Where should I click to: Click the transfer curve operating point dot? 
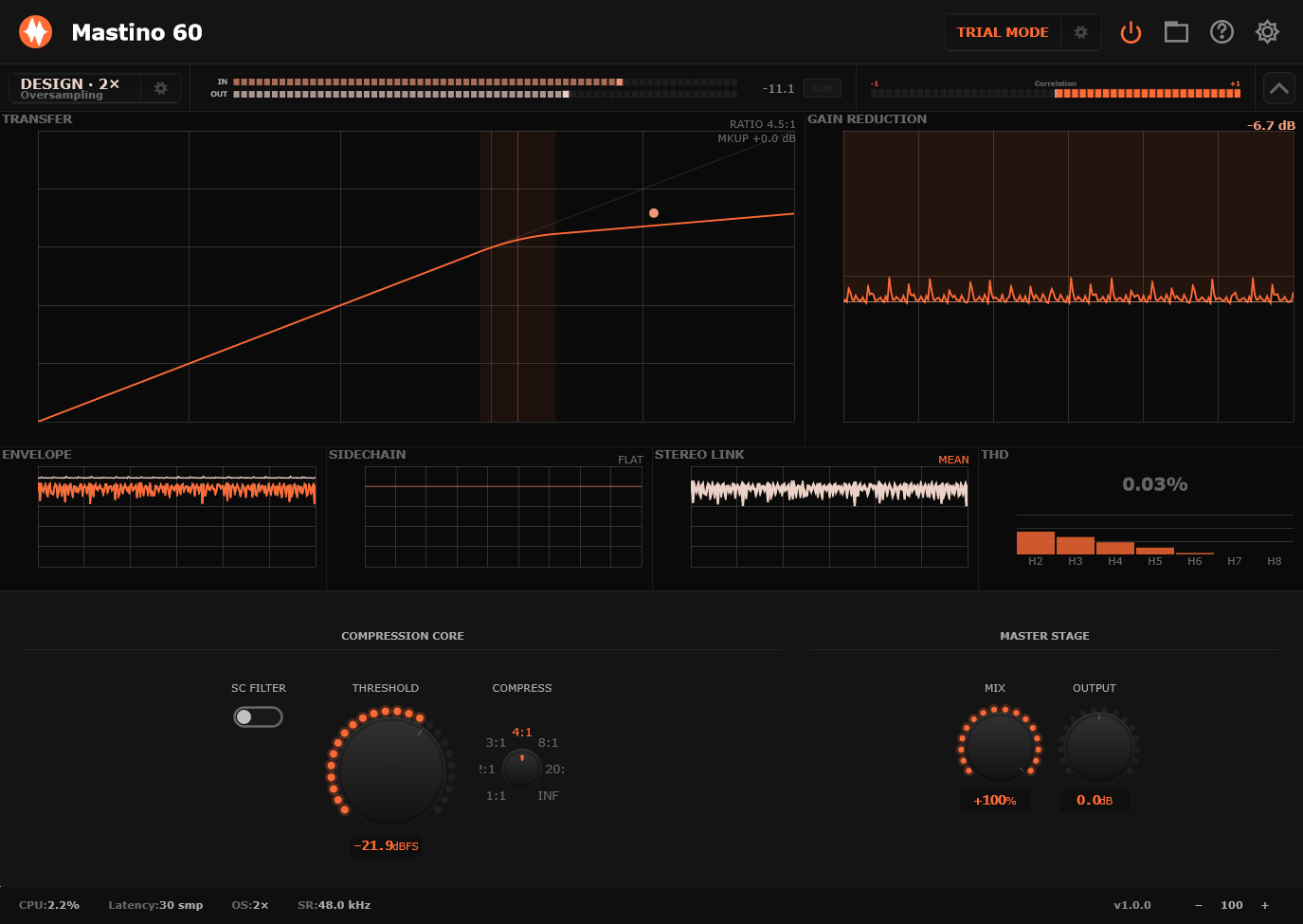click(x=654, y=213)
